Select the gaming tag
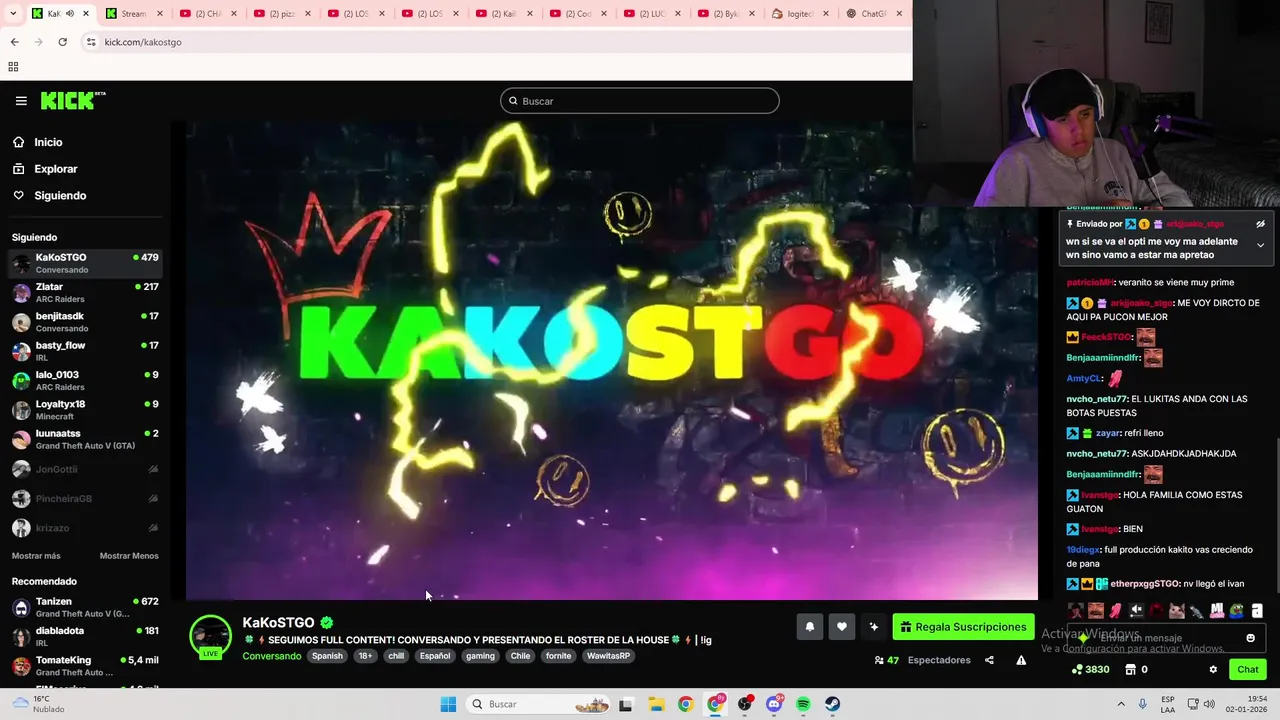This screenshot has height=720, width=1280. coord(480,656)
